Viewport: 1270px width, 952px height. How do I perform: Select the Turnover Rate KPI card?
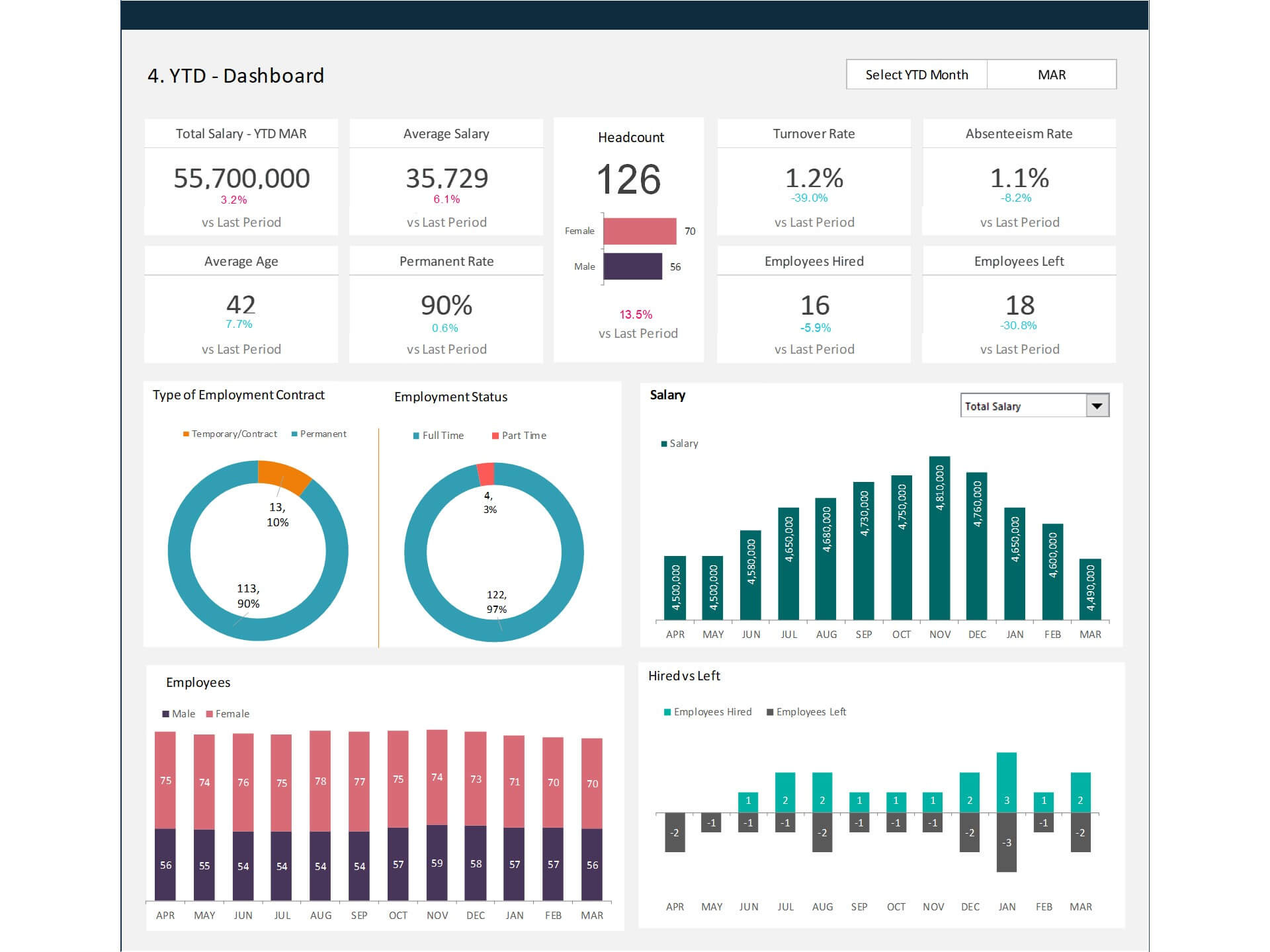point(814,178)
